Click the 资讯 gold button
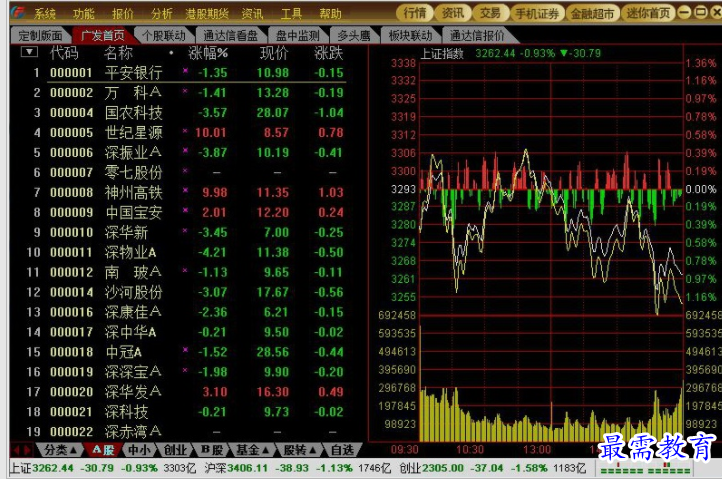The height and width of the screenshot is (479, 722). click(x=453, y=13)
